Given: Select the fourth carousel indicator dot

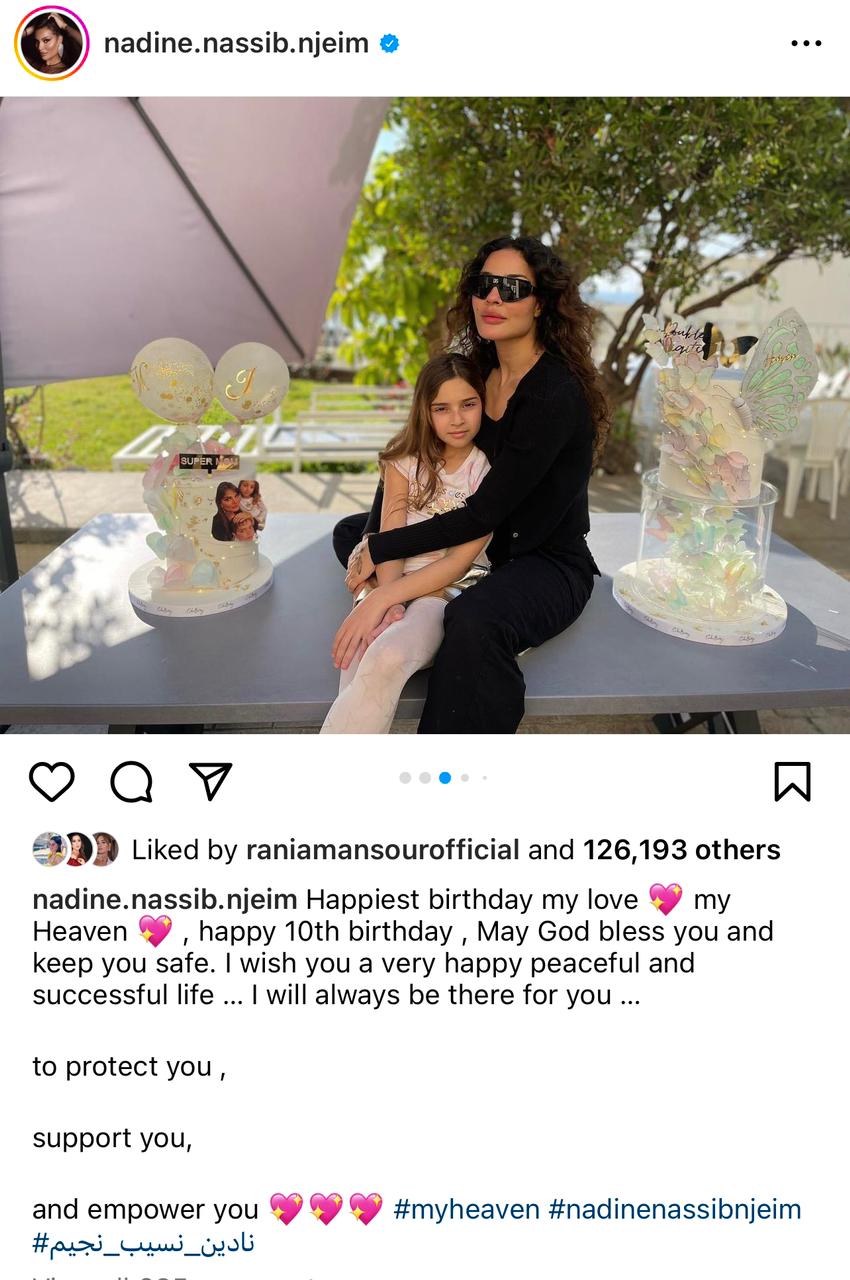Looking at the screenshot, I should (465, 777).
